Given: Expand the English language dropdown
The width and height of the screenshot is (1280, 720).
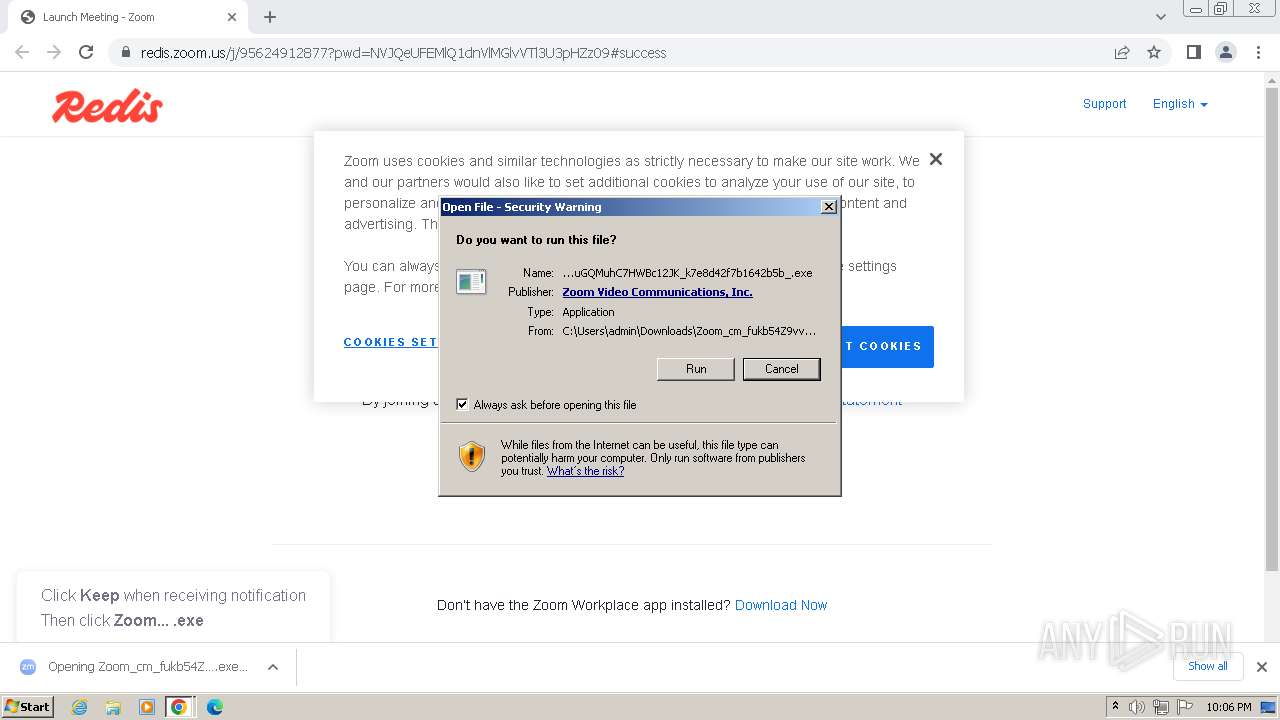Looking at the screenshot, I should click(1180, 104).
